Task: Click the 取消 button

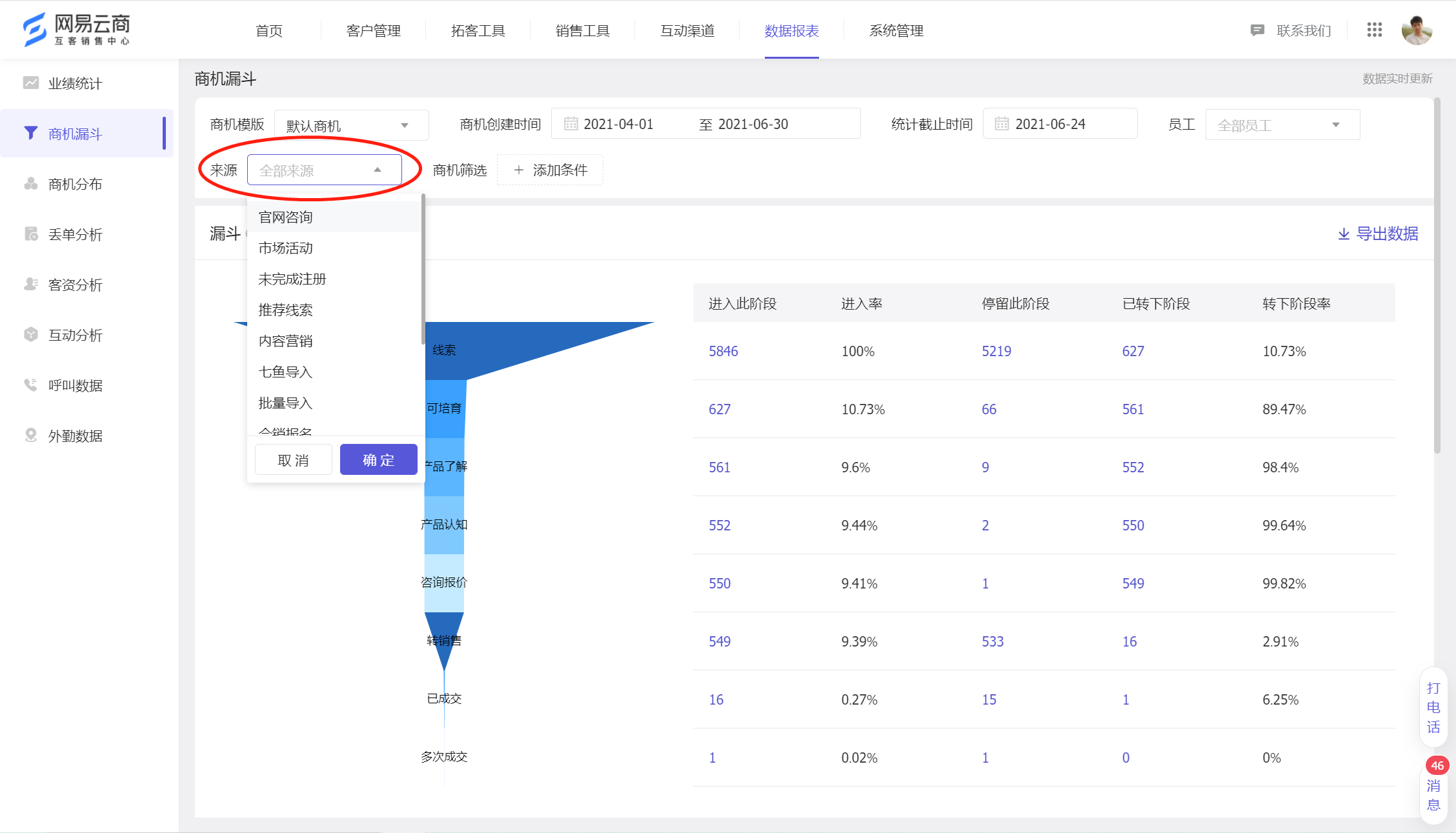Action: coord(294,459)
